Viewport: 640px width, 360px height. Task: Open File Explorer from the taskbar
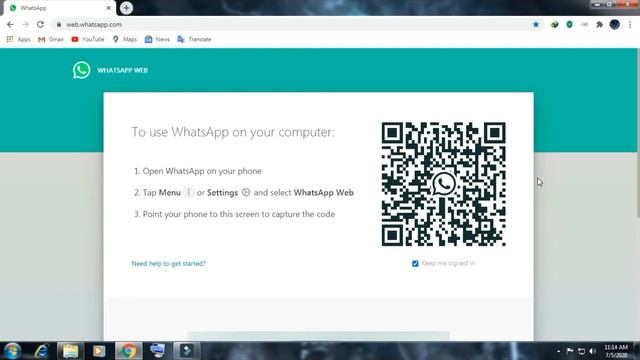[70, 351]
